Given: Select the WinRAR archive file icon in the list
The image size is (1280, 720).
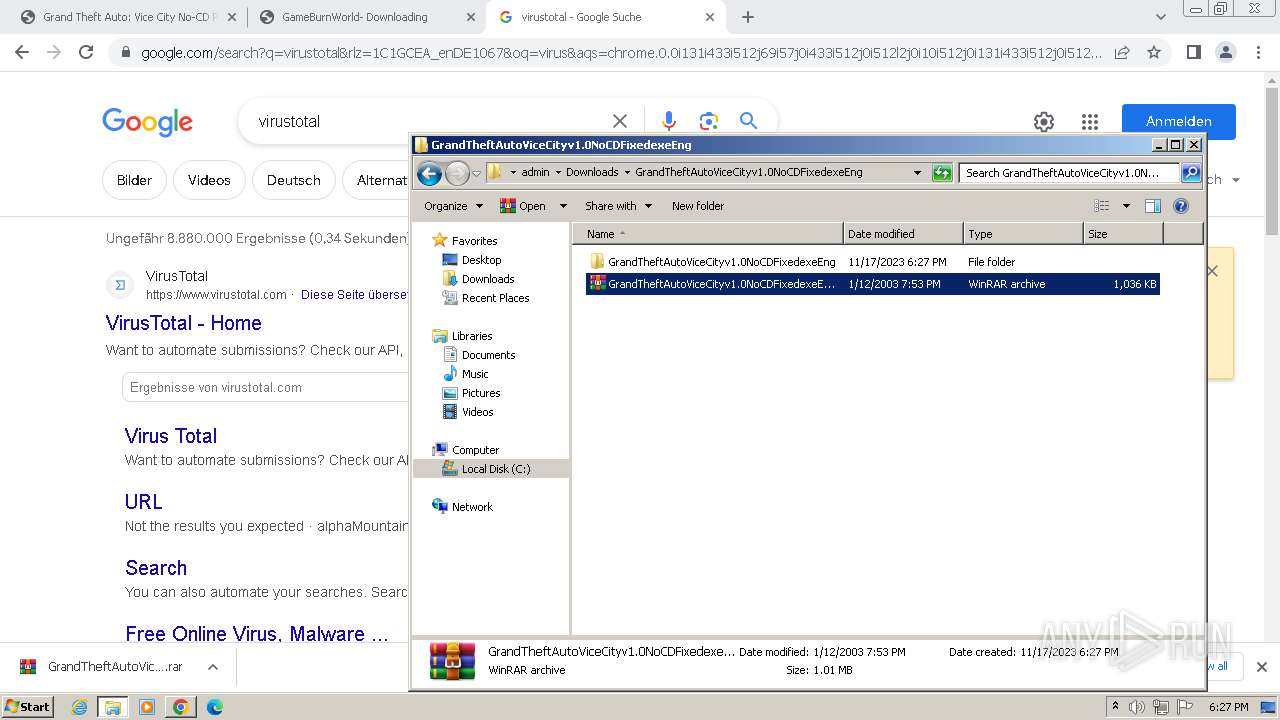Looking at the screenshot, I should (597, 284).
